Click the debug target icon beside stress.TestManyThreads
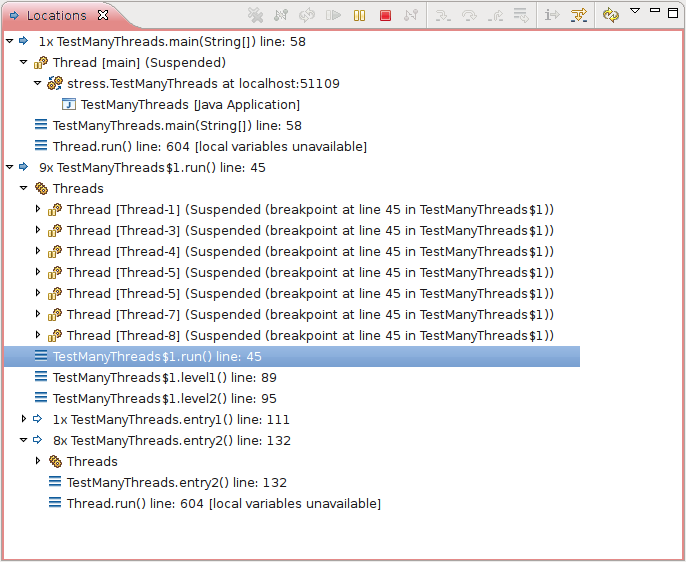The width and height of the screenshot is (686, 562). (55, 83)
